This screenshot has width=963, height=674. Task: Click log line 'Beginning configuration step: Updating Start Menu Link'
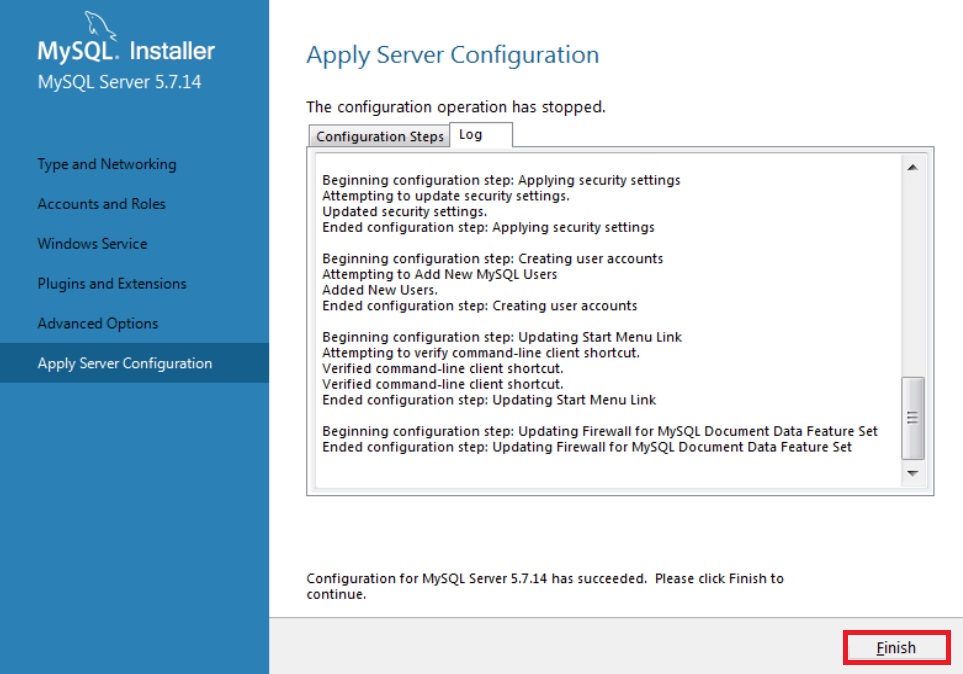tap(502, 337)
